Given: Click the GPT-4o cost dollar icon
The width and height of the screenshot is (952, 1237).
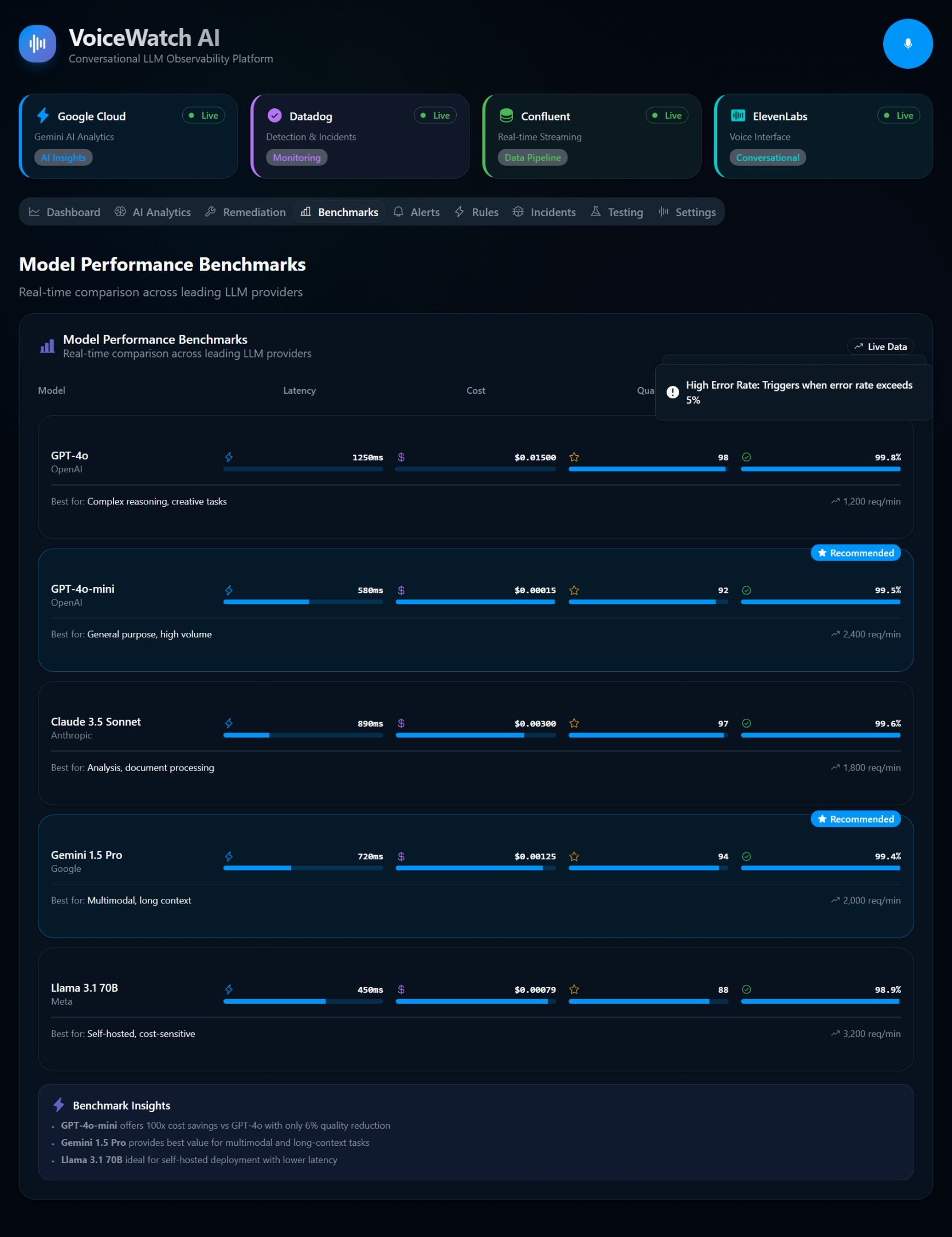Looking at the screenshot, I should tap(401, 457).
